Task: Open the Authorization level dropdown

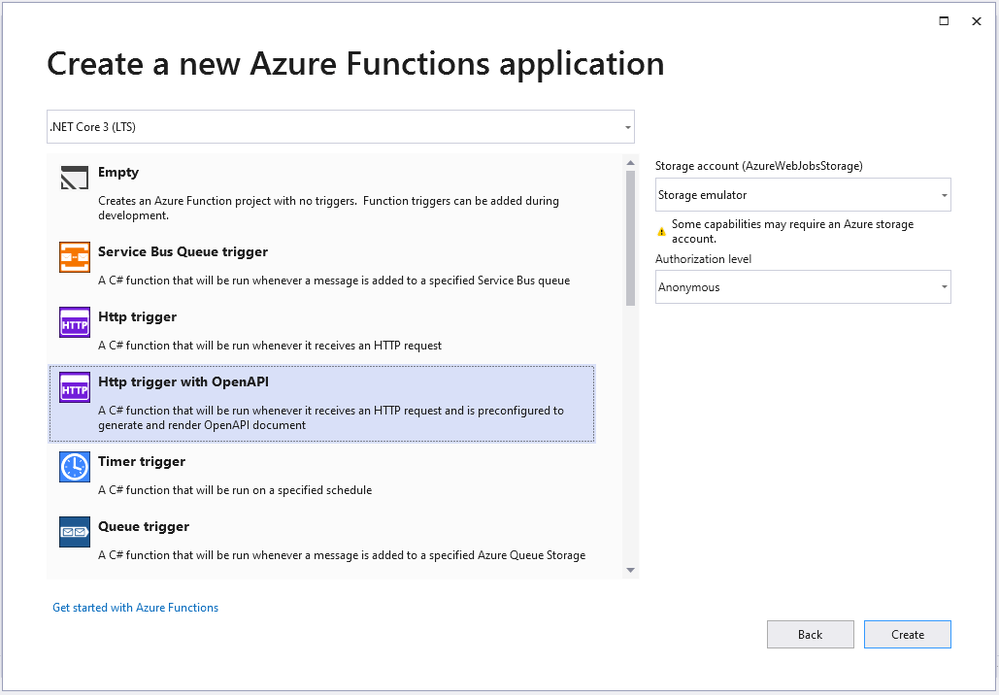Action: (x=802, y=287)
